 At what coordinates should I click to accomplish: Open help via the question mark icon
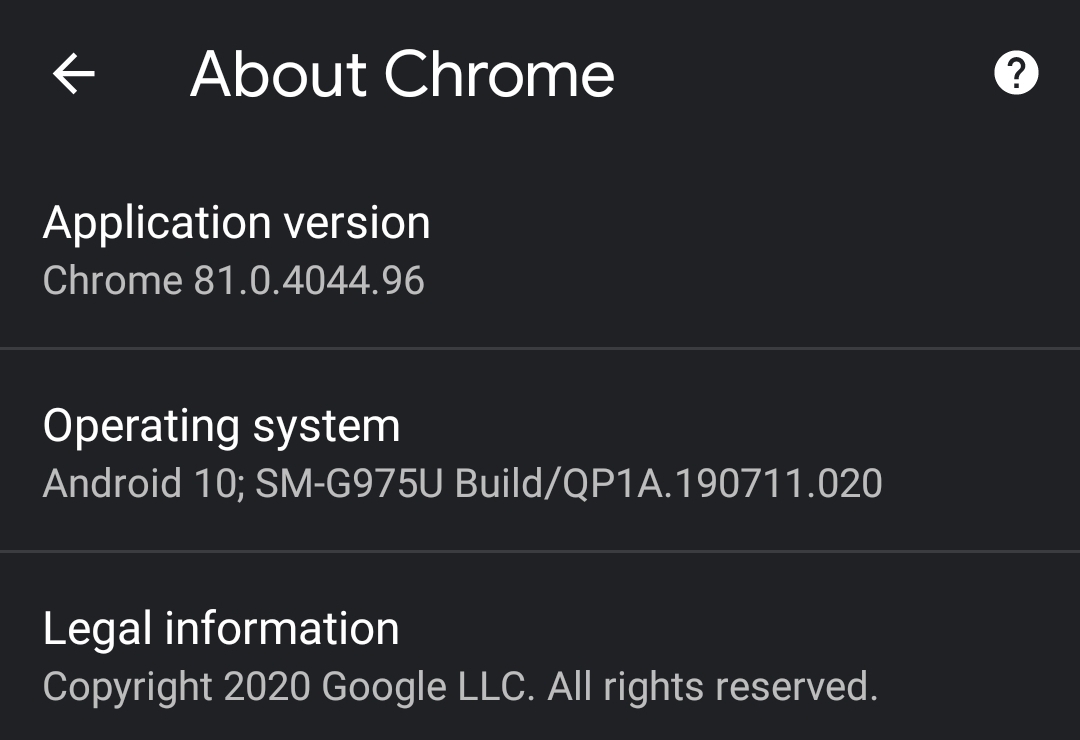pyautogui.click(x=1016, y=74)
